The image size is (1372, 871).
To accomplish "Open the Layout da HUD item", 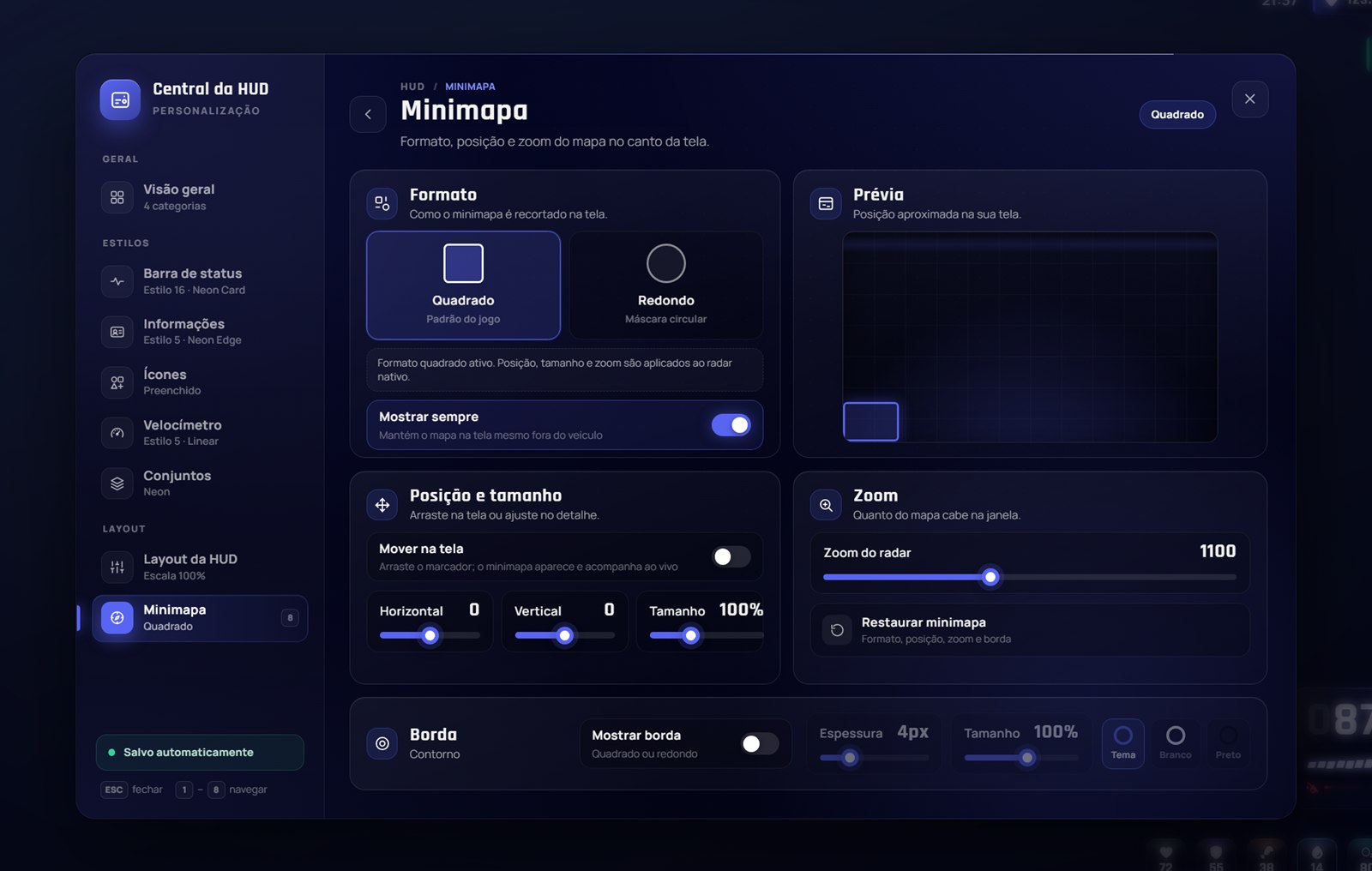I will 200,567.
